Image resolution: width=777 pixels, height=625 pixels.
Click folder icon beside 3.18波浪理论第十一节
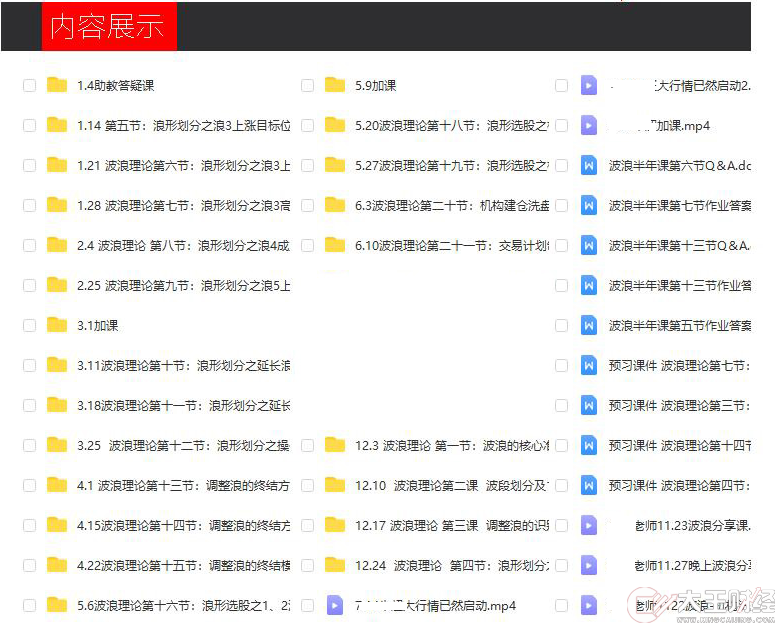56,405
